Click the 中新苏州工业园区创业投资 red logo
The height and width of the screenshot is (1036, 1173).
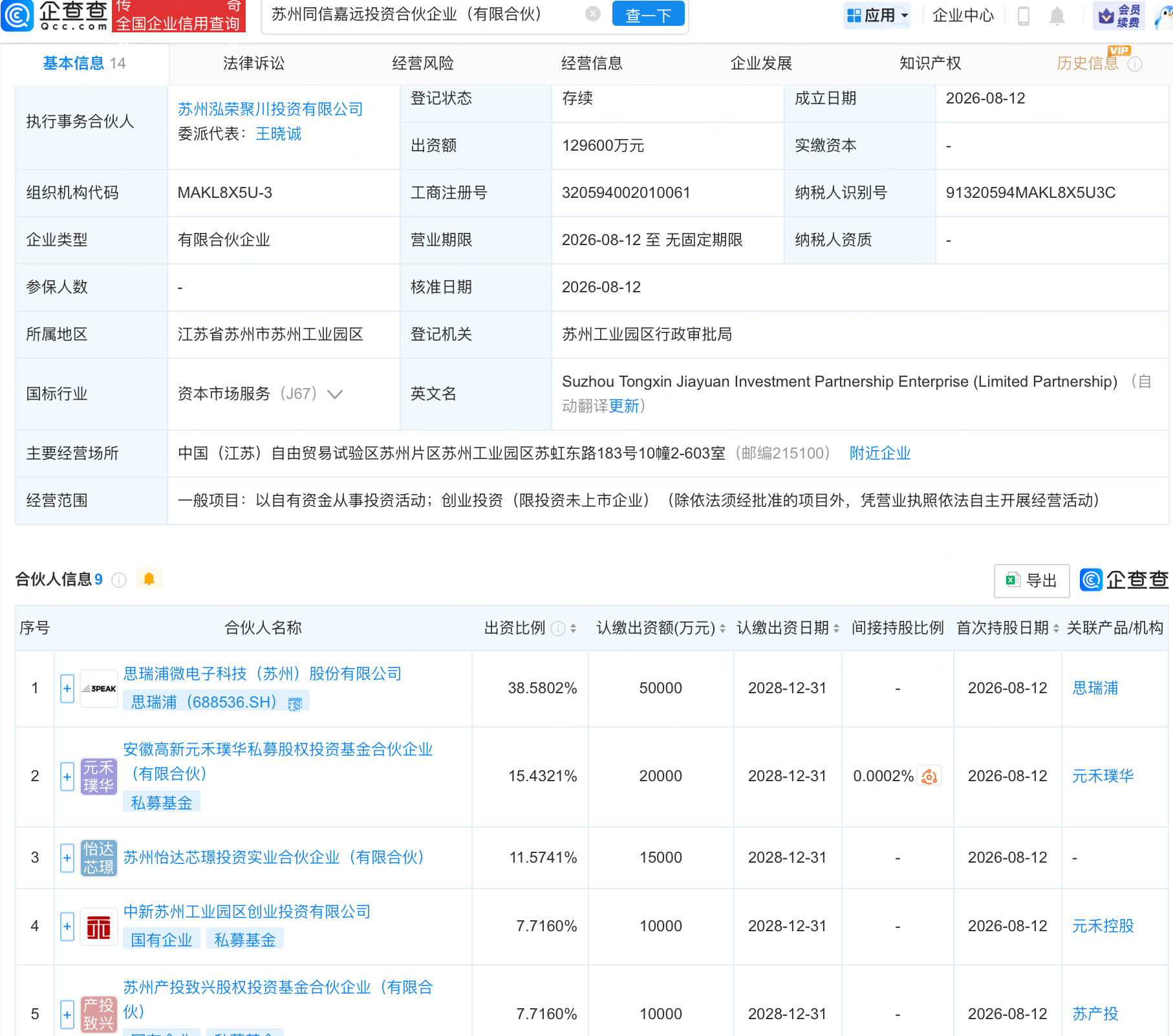[x=99, y=927]
